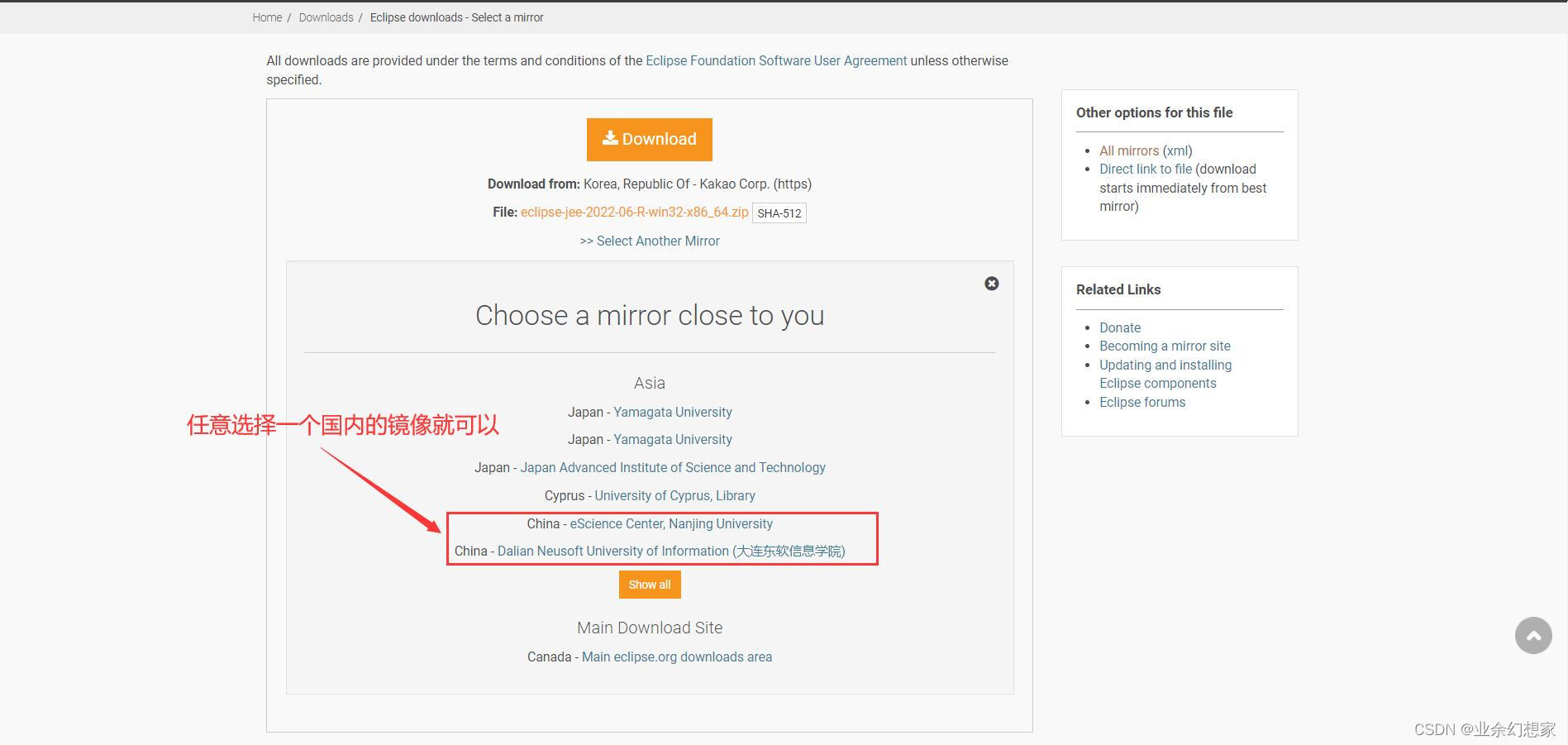Screen dimensions: 1568x745
Task: Click the orange Download button
Action: 650,139
